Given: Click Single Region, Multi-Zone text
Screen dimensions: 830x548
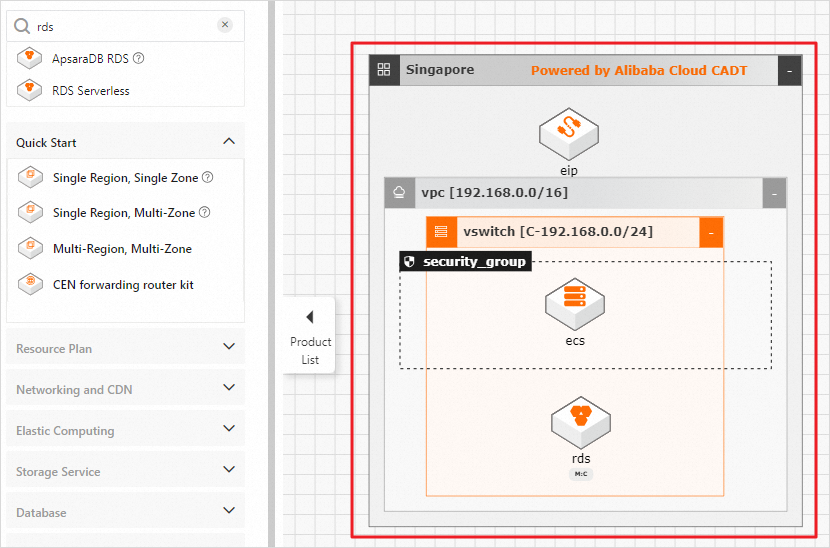Looking at the screenshot, I should pos(124,213).
